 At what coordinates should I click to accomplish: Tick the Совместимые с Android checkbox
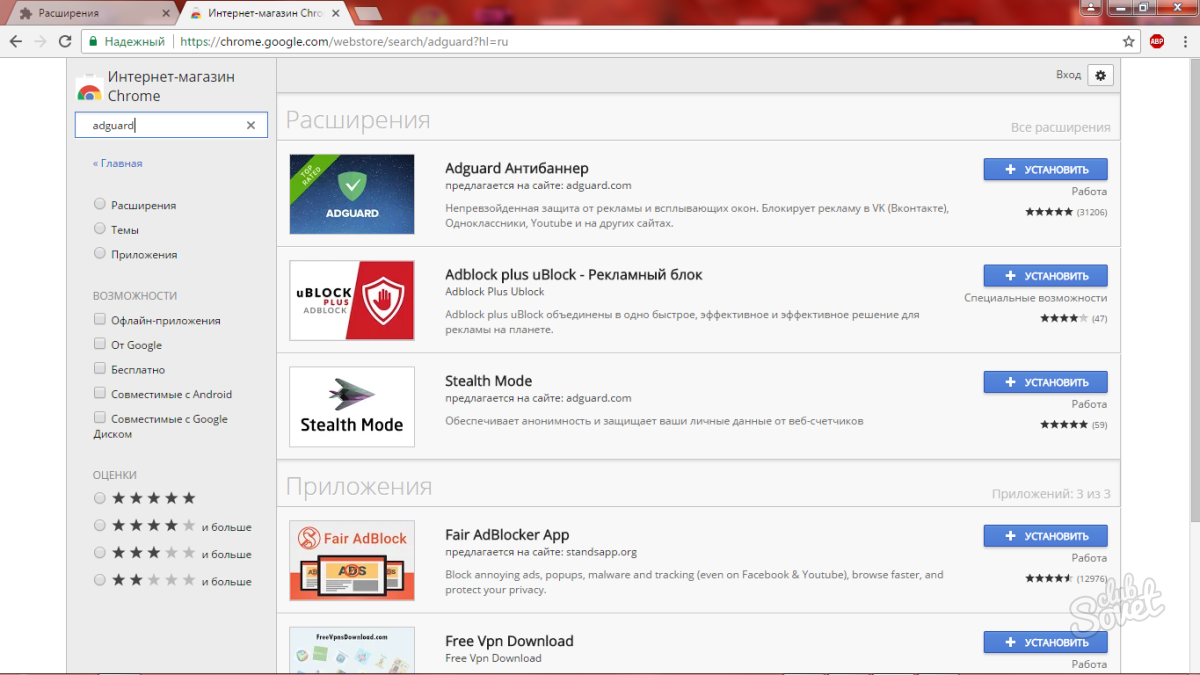100,394
